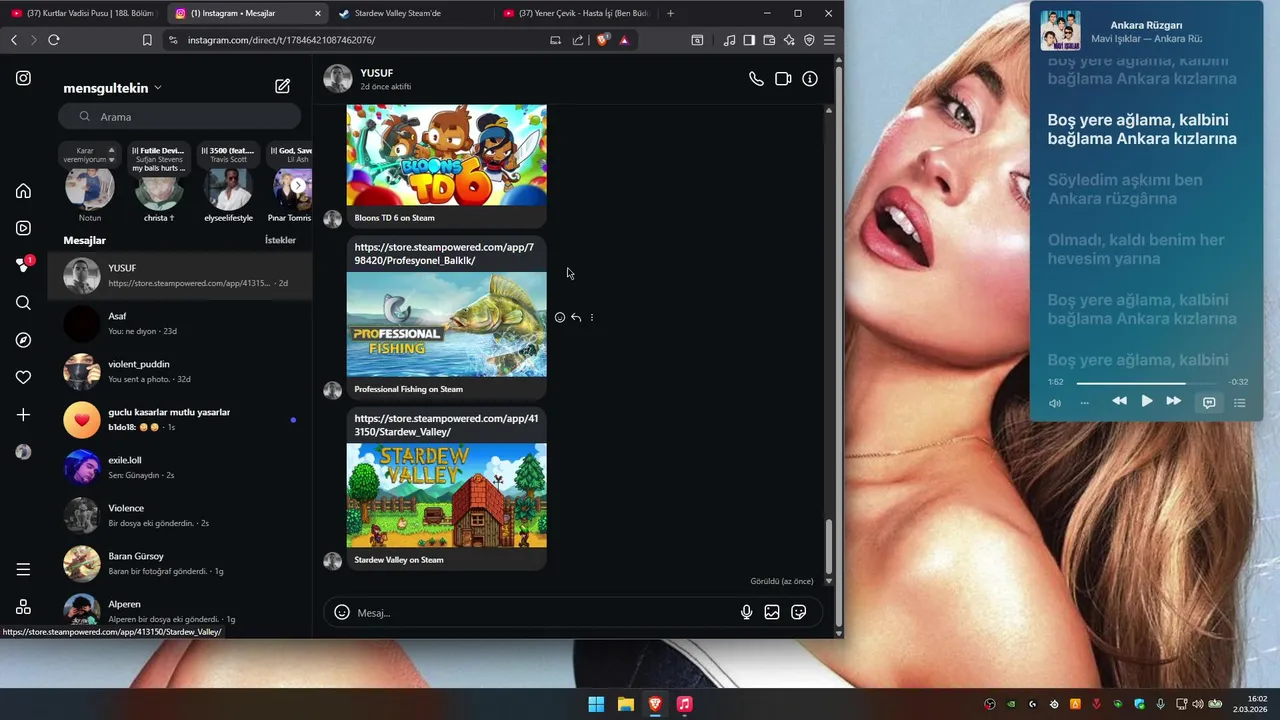Attach a photo using the image icon
Viewport: 1280px width, 720px height.
[x=772, y=612]
